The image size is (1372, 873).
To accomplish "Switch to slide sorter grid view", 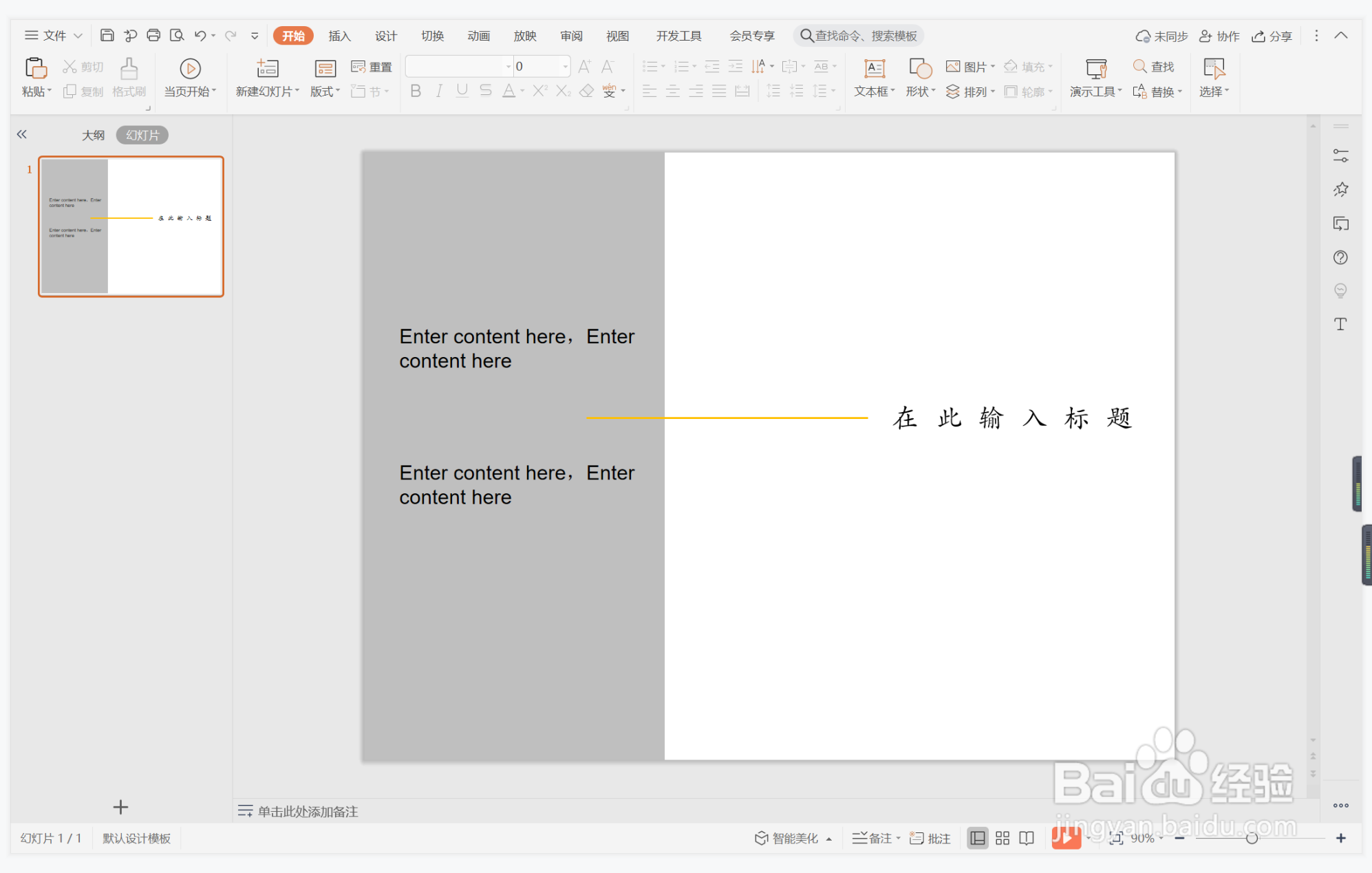I will pos(1003,838).
